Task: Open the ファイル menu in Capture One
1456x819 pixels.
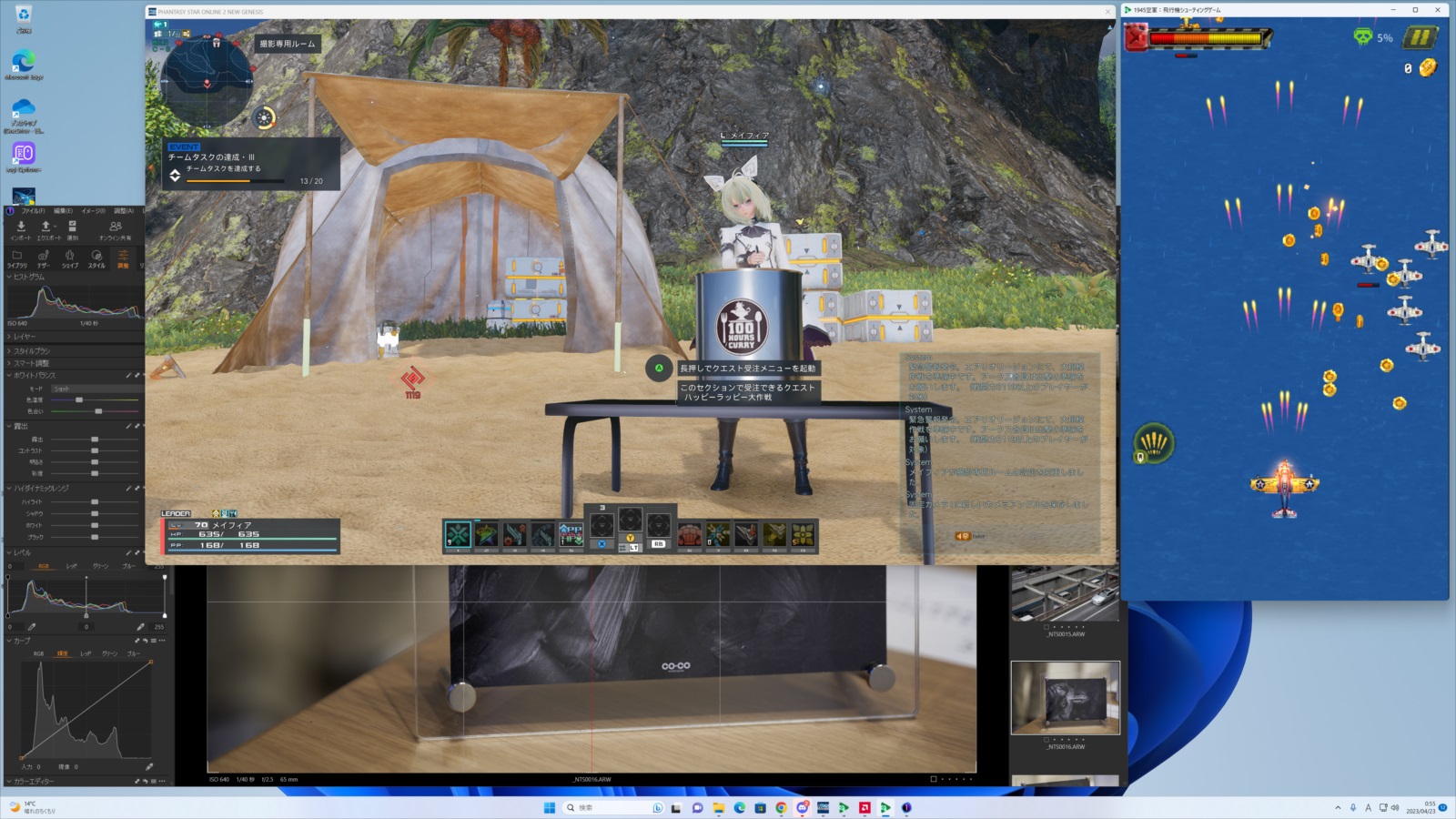Action: tap(33, 210)
